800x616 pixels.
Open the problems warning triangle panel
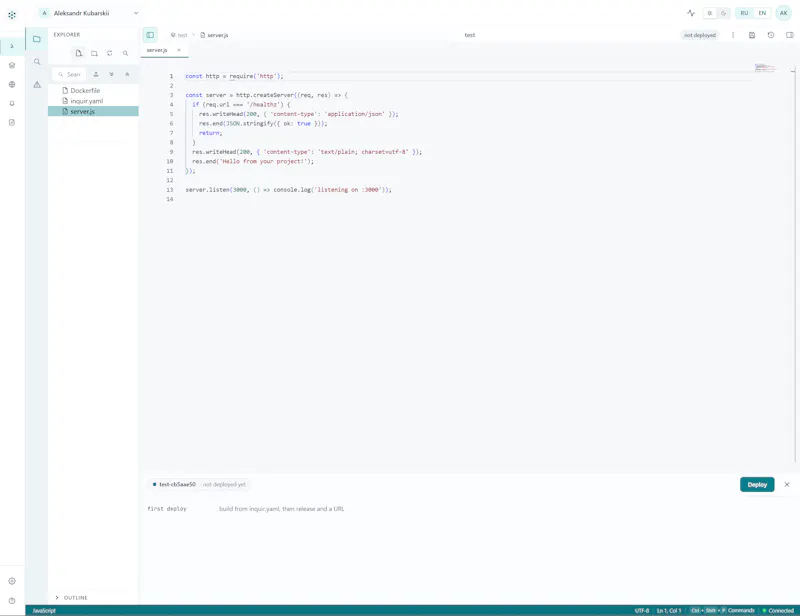[37, 85]
